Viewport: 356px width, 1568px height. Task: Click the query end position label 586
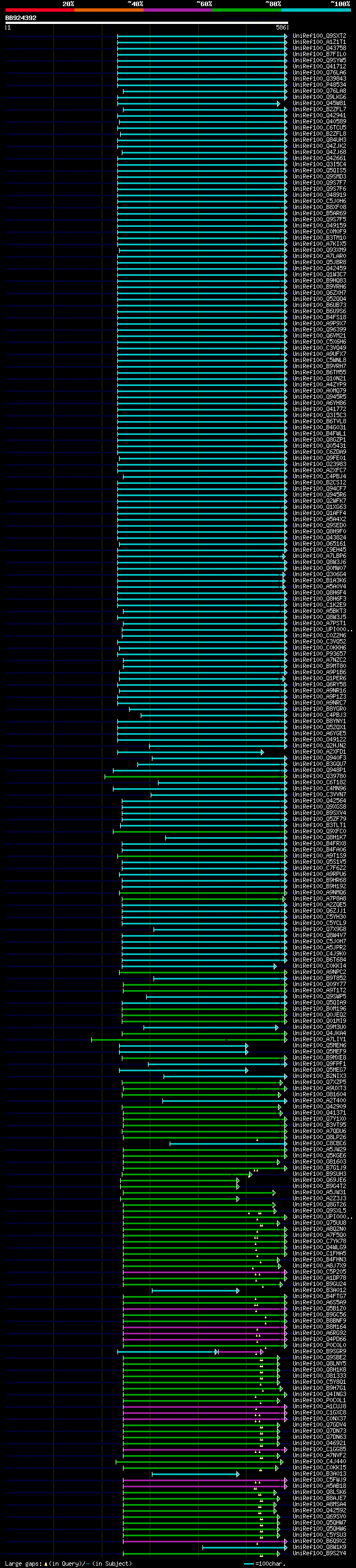pyautogui.click(x=280, y=27)
